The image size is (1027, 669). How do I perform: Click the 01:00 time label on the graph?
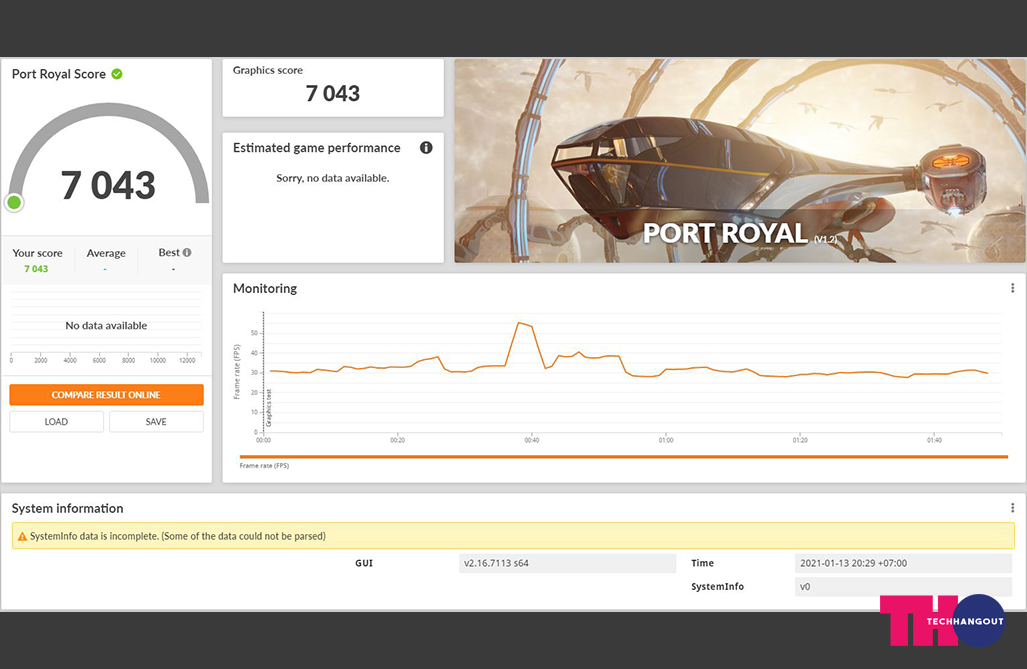point(665,440)
